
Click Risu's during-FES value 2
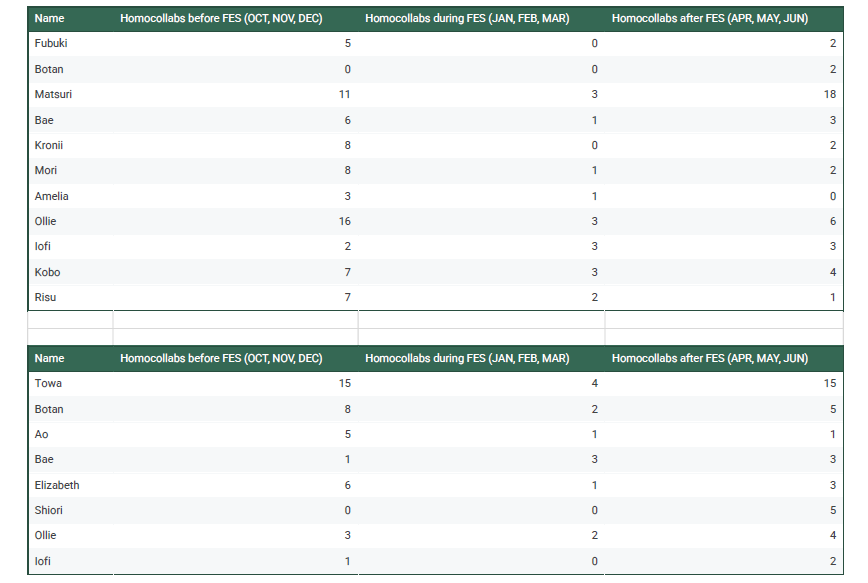(x=595, y=297)
